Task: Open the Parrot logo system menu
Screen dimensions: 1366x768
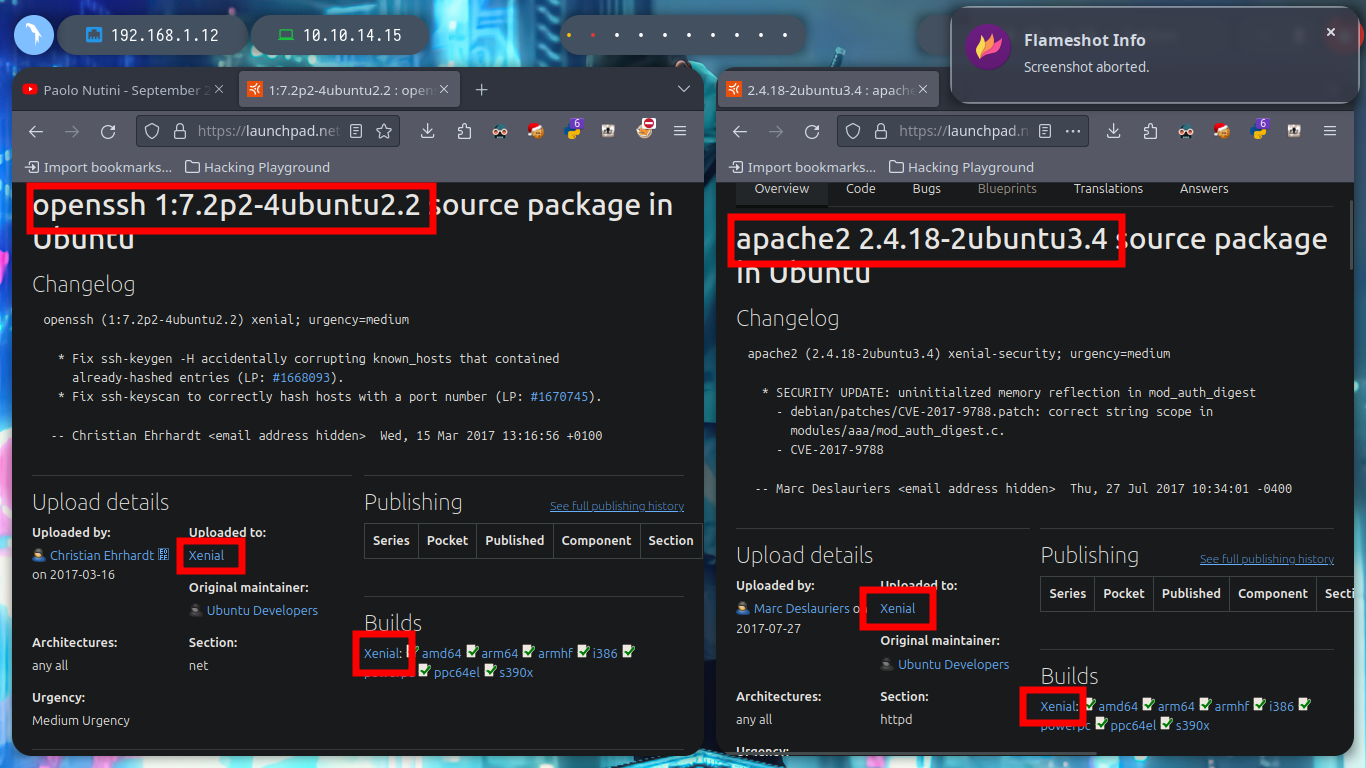Action: coord(33,35)
